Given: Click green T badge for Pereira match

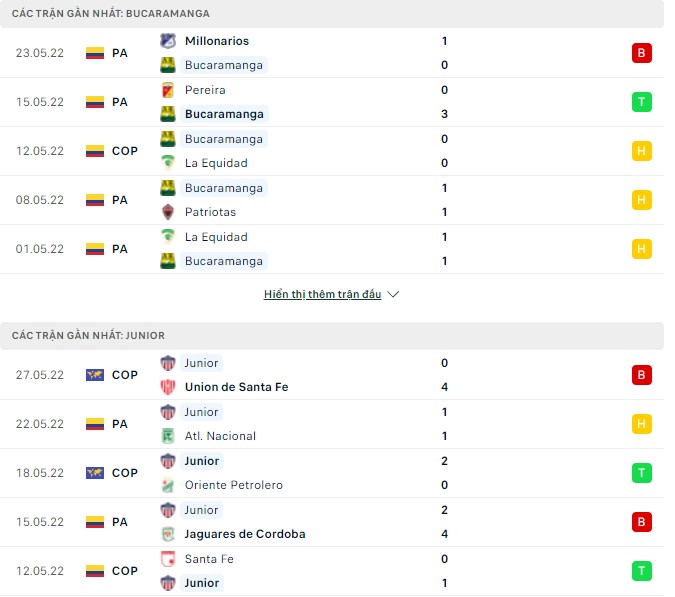Looking at the screenshot, I should [642, 102].
